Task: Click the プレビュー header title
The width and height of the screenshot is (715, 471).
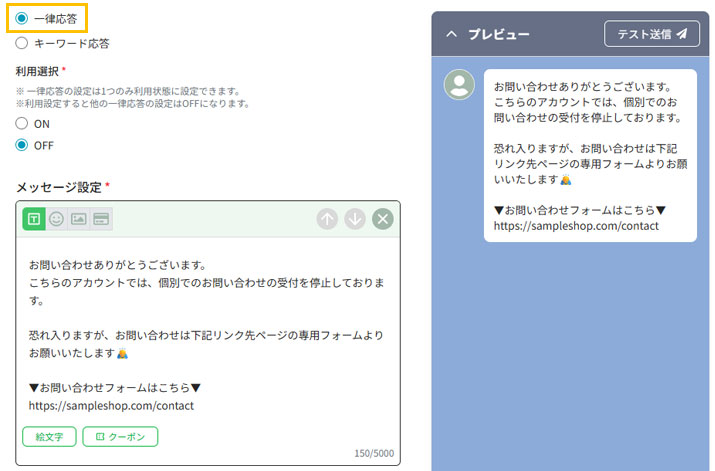Action: (x=499, y=34)
